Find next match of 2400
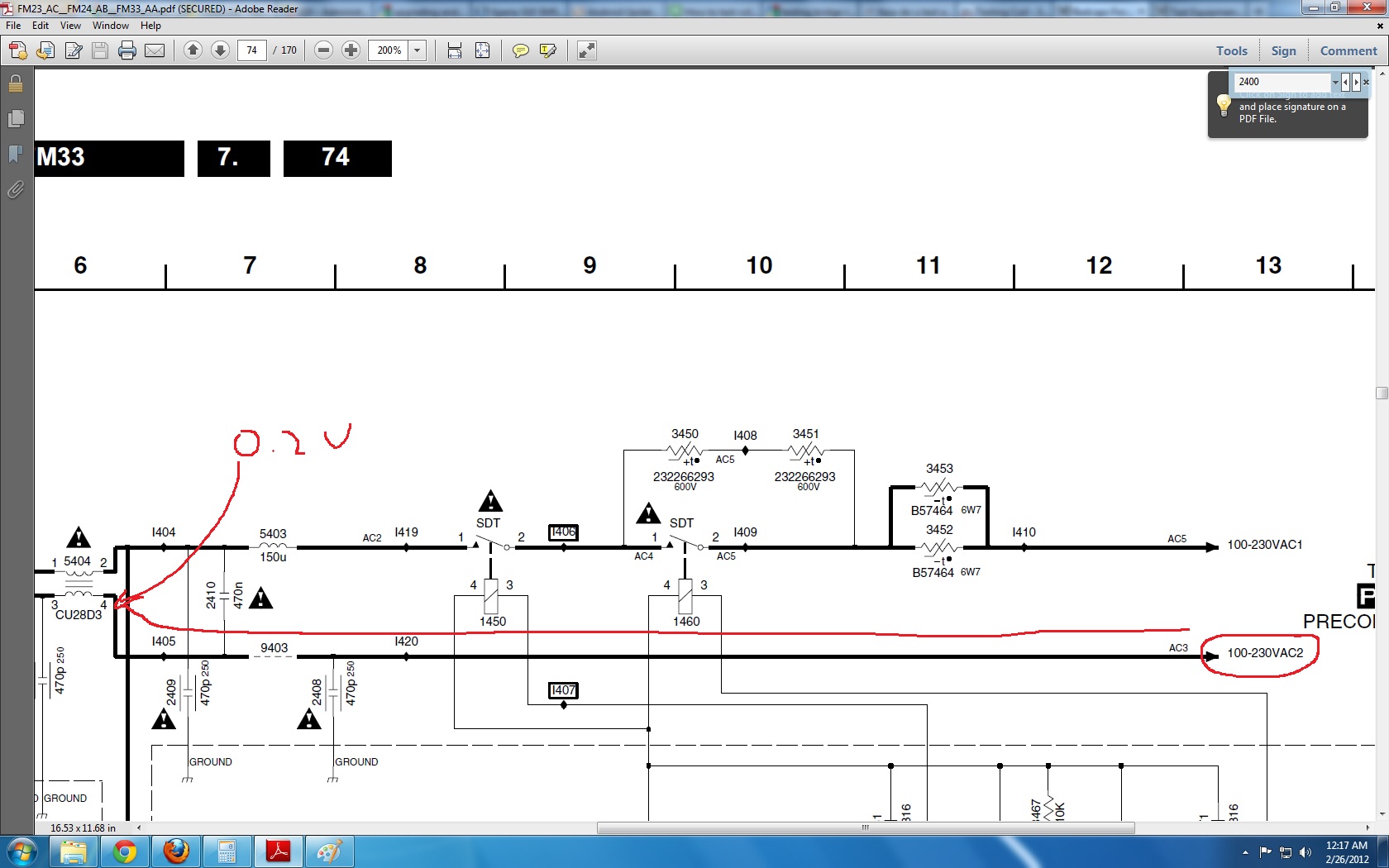Image resolution: width=1389 pixels, height=868 pixels. click(x=1356, y=82)
